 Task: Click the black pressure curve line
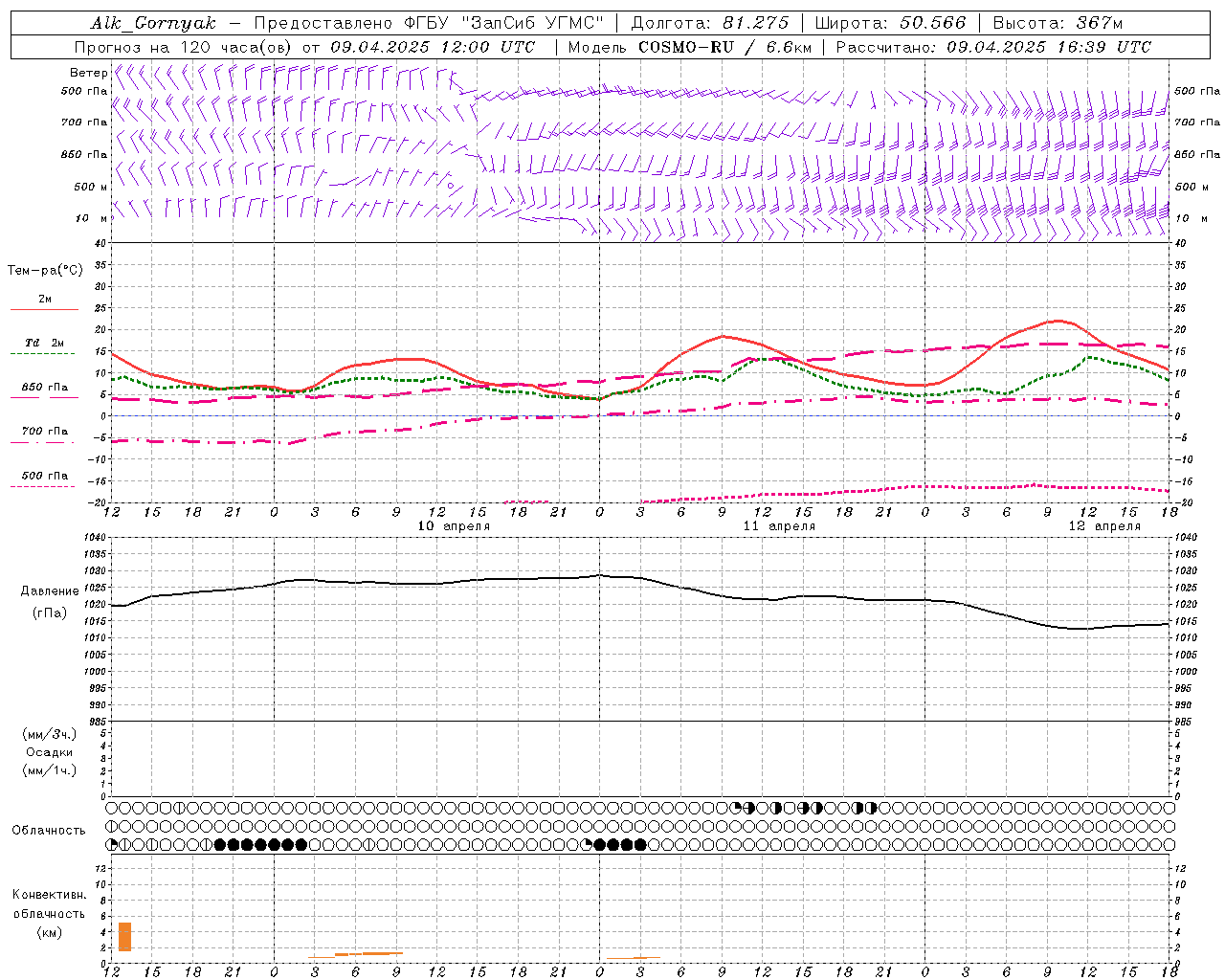(x=641, y=578)
